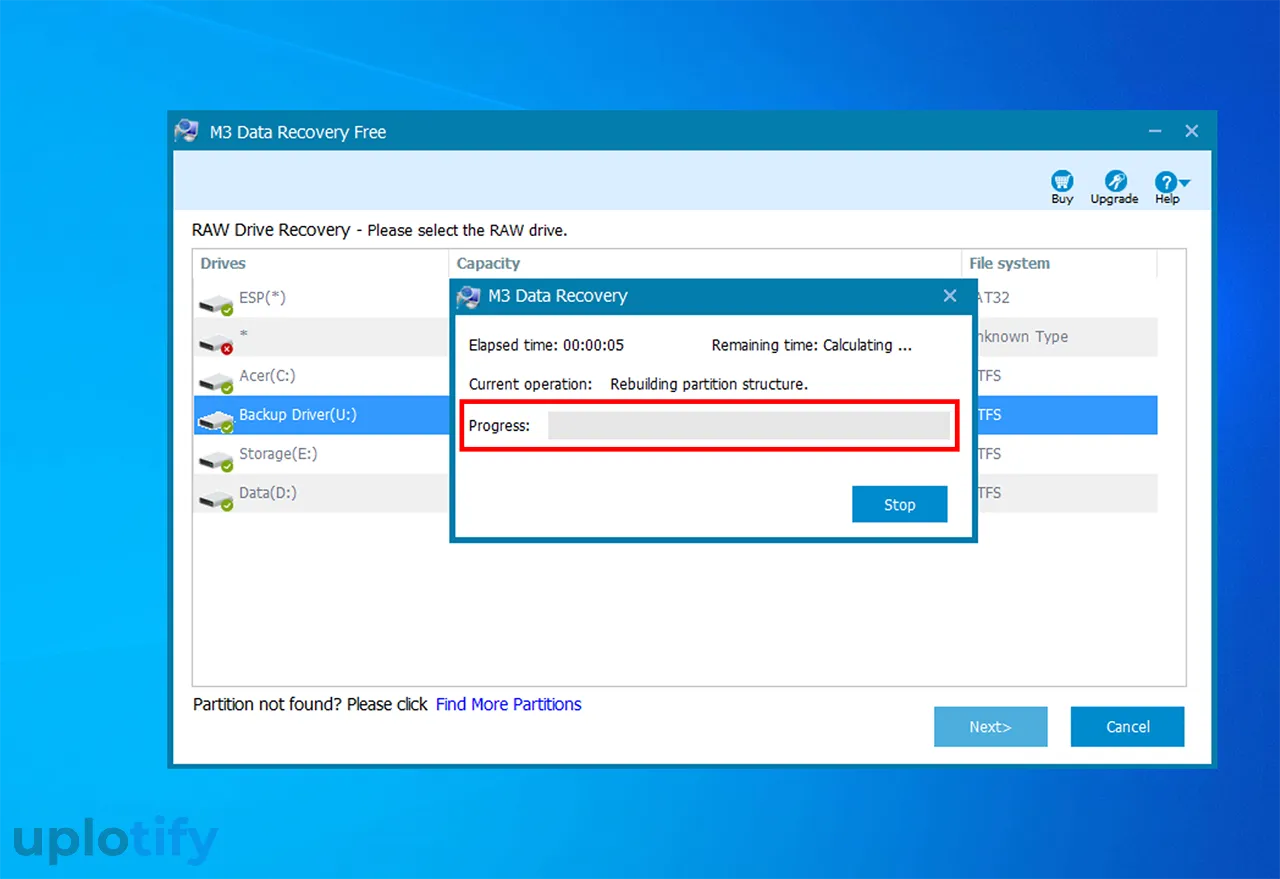Image resolution: width=1280 pixels, height=879 pixels.
Task: Click the Elapsed time 00:00:05 text
Action: [x=546, y=345]
